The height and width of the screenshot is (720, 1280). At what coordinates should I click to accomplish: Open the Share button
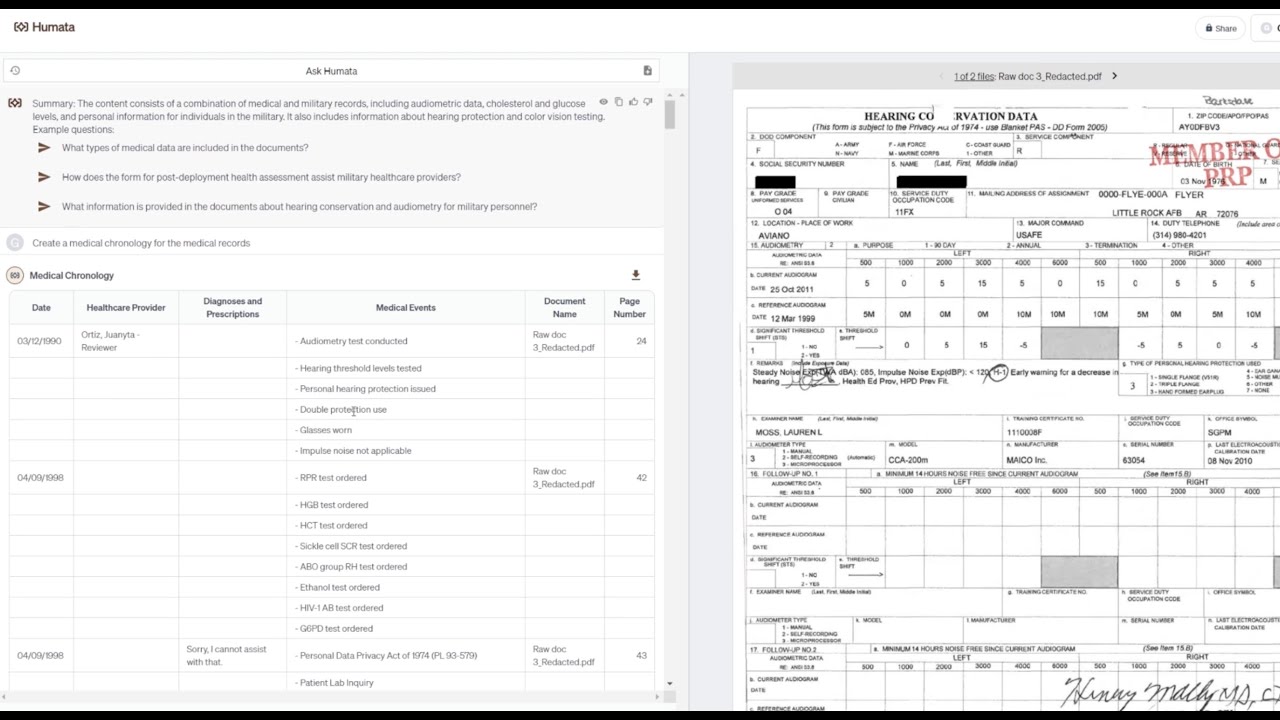[1221, 28]
